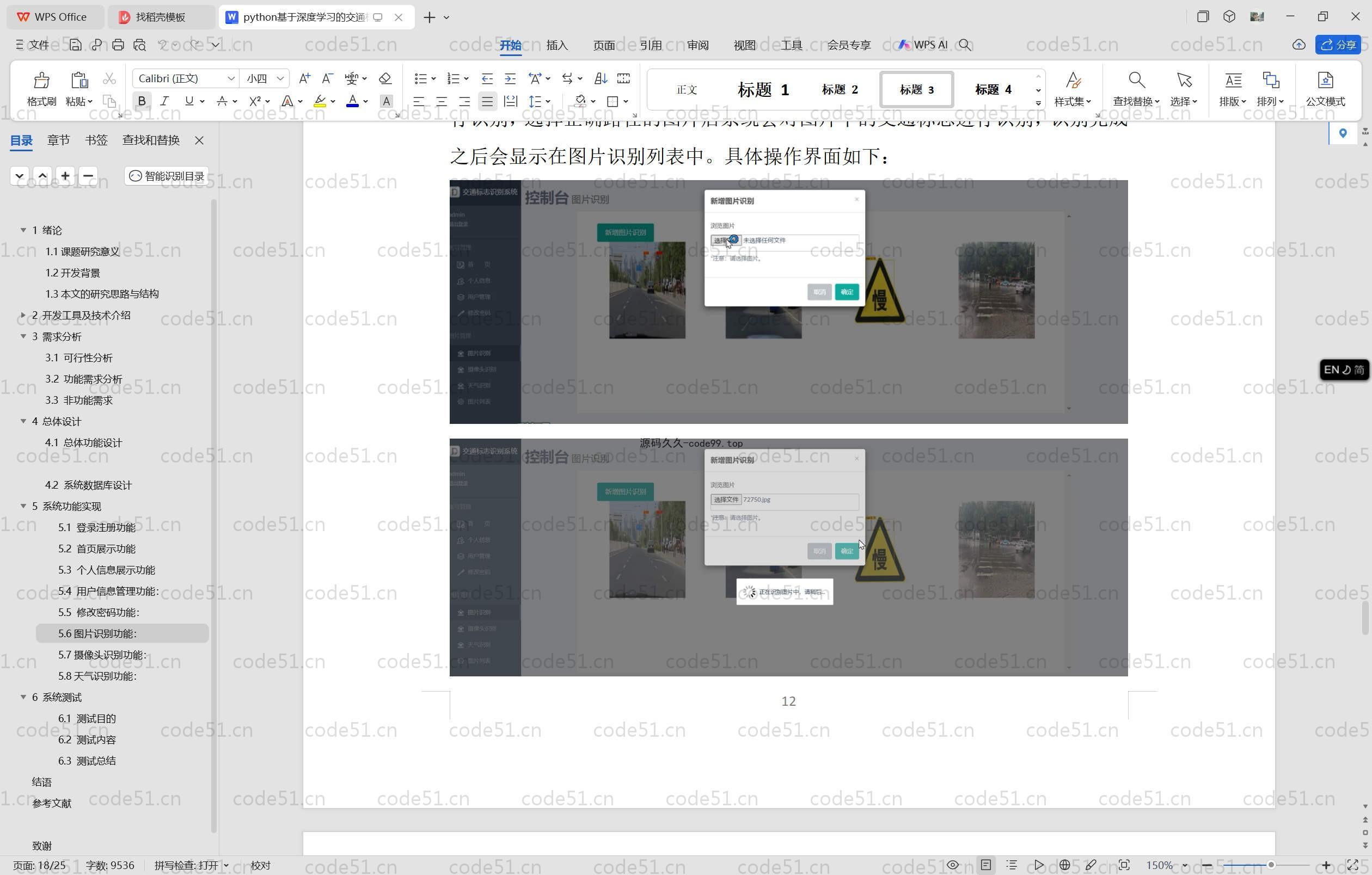Switch to the 章节 navigation tab
Viewport: 1372px width, 875px height.
(58, 140)
